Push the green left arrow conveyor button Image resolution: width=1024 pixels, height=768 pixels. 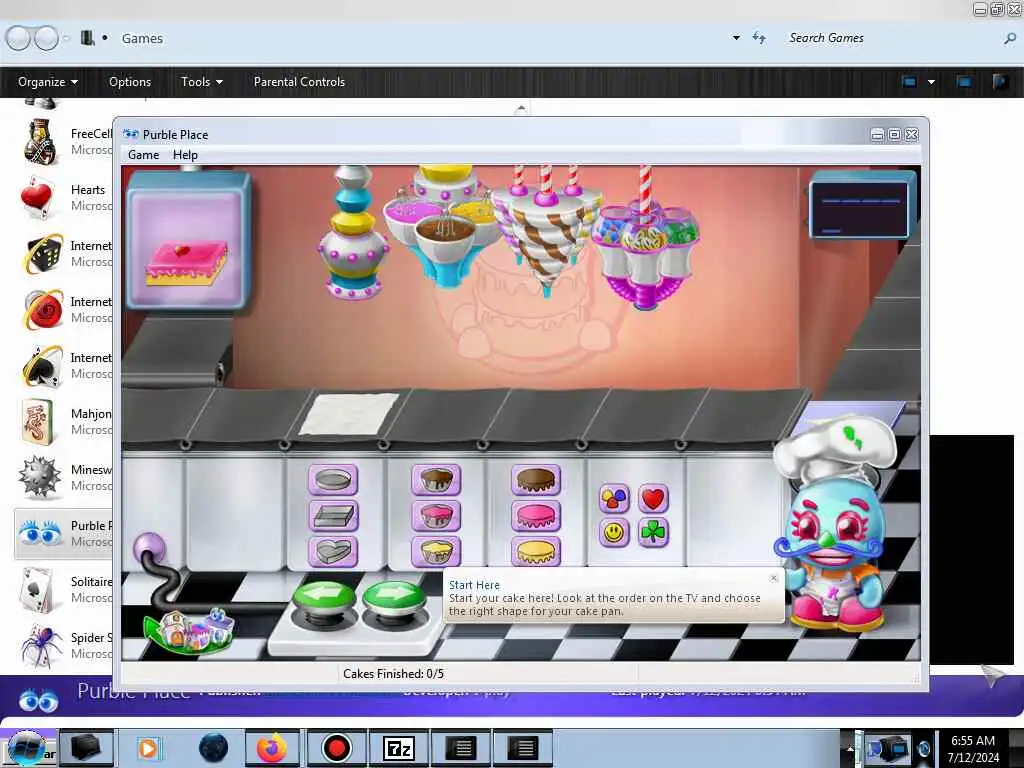[x=325, y=598]
